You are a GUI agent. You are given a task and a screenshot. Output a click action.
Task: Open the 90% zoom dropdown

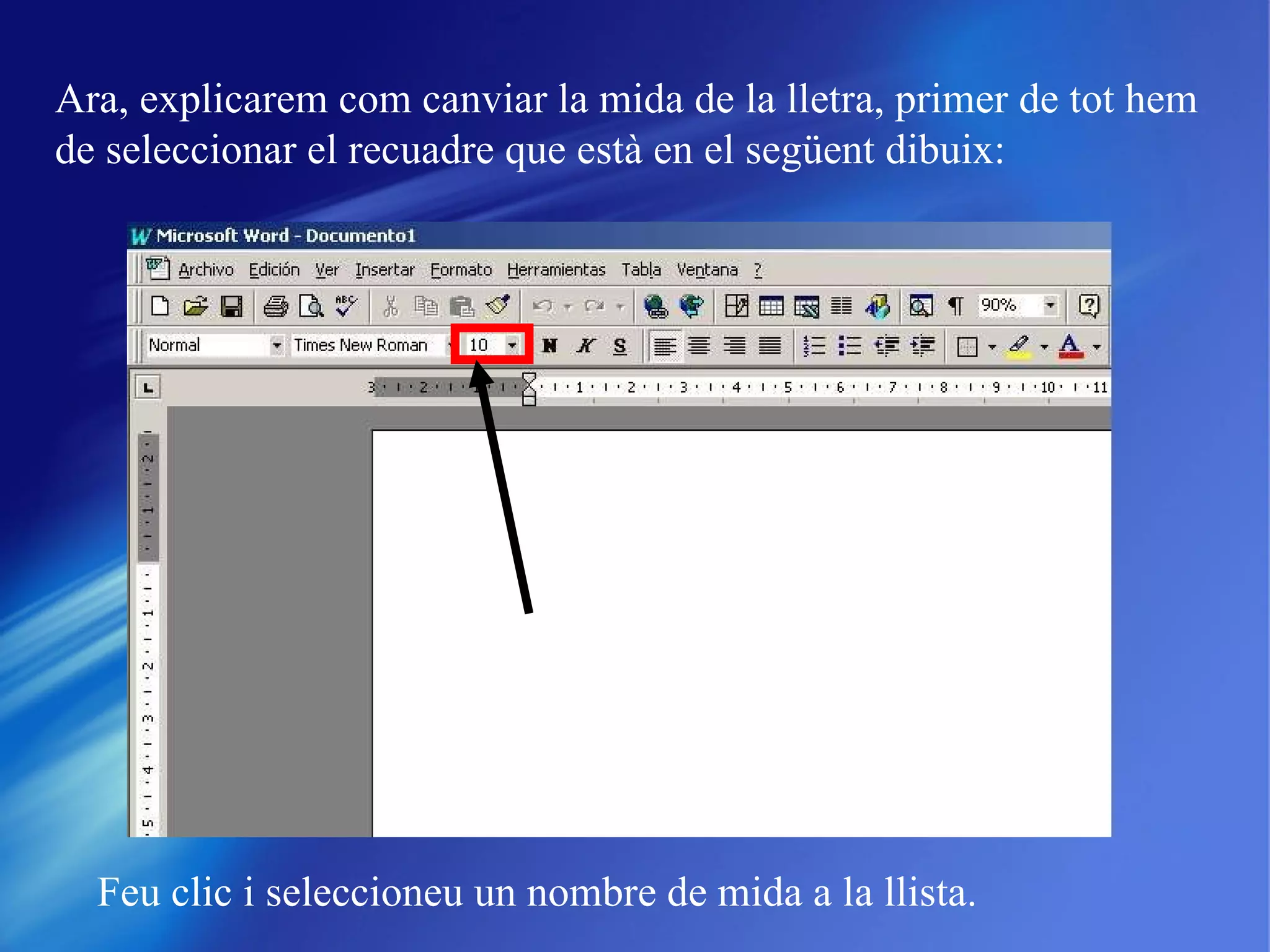coord(1049,305)
